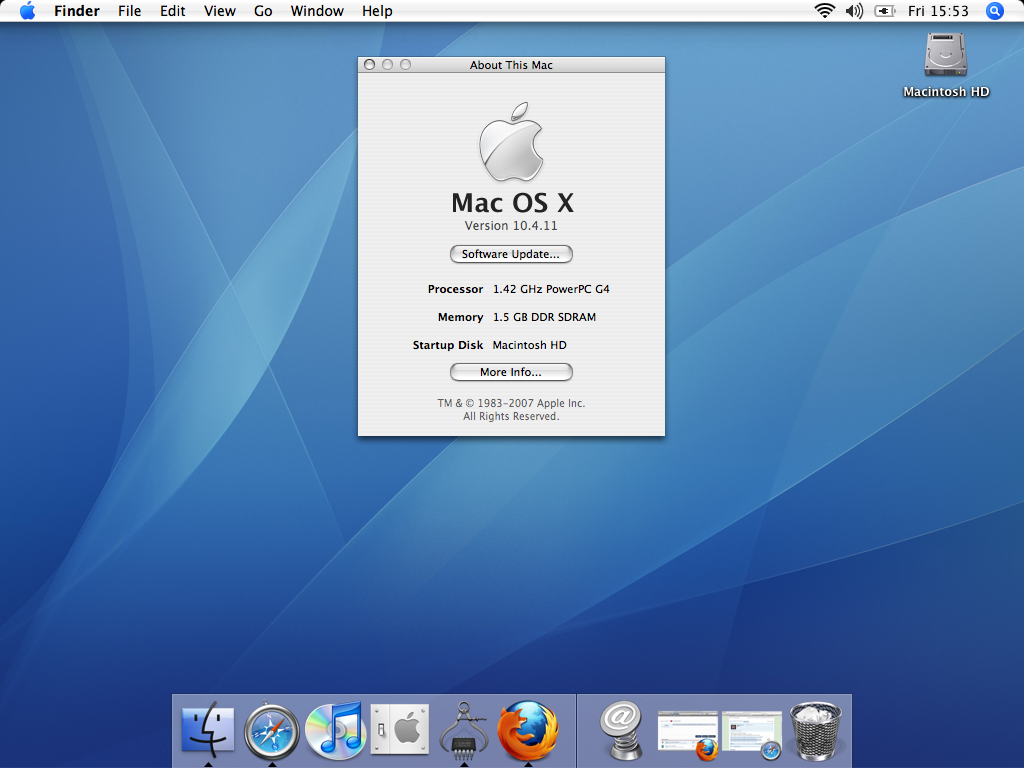Open the Edit menu
The image size is (1024, 768).
172,11
